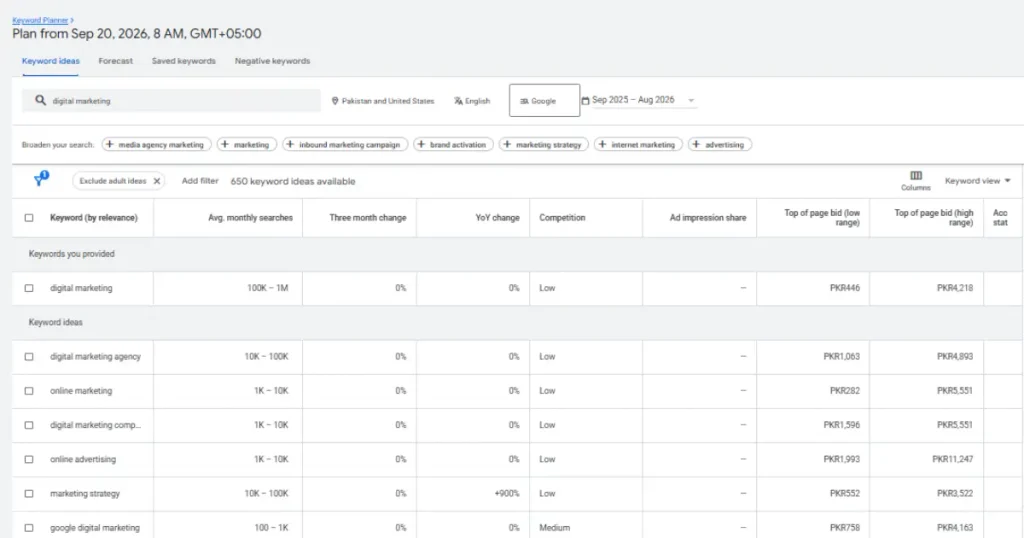Add media agency marketing suggestion
The height and width of the screenshot is (538, 1024).
click(157, 144)
